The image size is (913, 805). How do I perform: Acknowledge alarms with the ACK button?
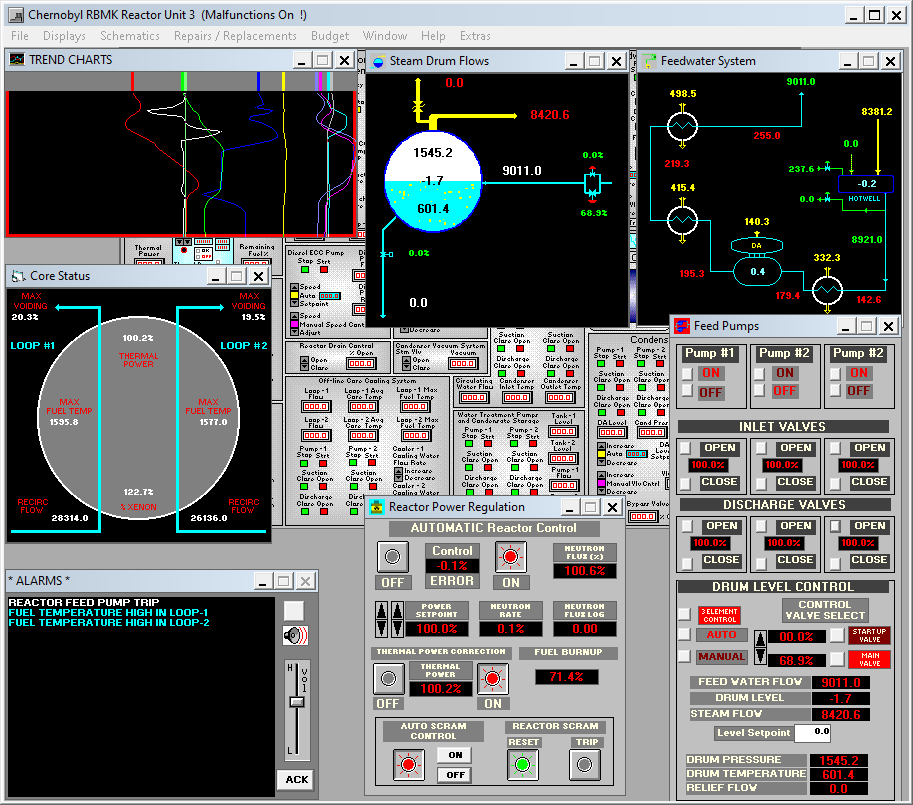point(297,779)
